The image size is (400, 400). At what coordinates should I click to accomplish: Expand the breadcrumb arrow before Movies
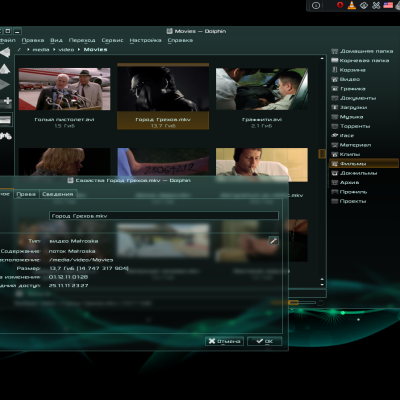pos(79,50)
